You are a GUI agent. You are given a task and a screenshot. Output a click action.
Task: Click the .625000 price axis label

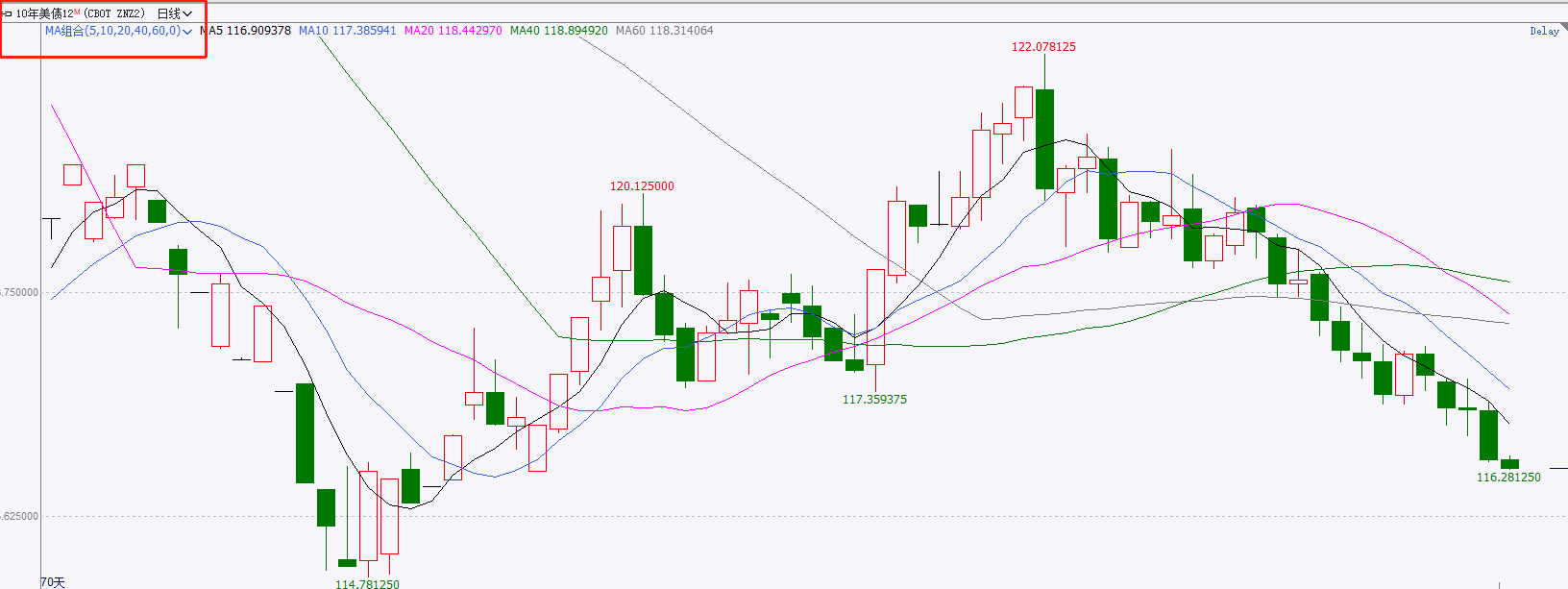[x=20, y=516]
